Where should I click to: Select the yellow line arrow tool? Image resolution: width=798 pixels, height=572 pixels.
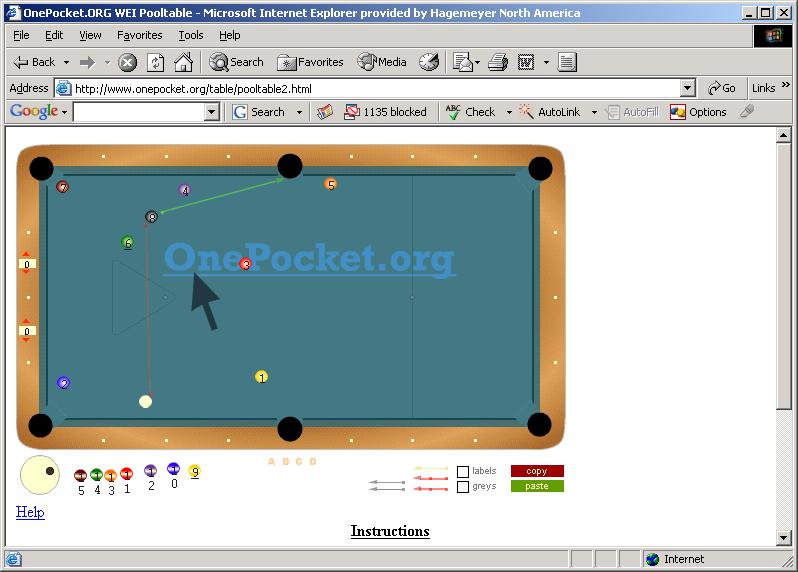coord(431,468)
